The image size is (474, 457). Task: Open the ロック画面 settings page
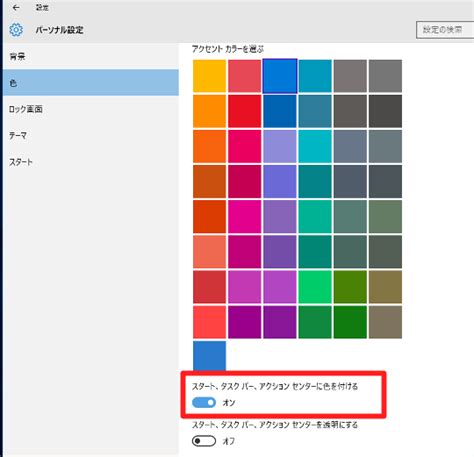pos(91,109)
